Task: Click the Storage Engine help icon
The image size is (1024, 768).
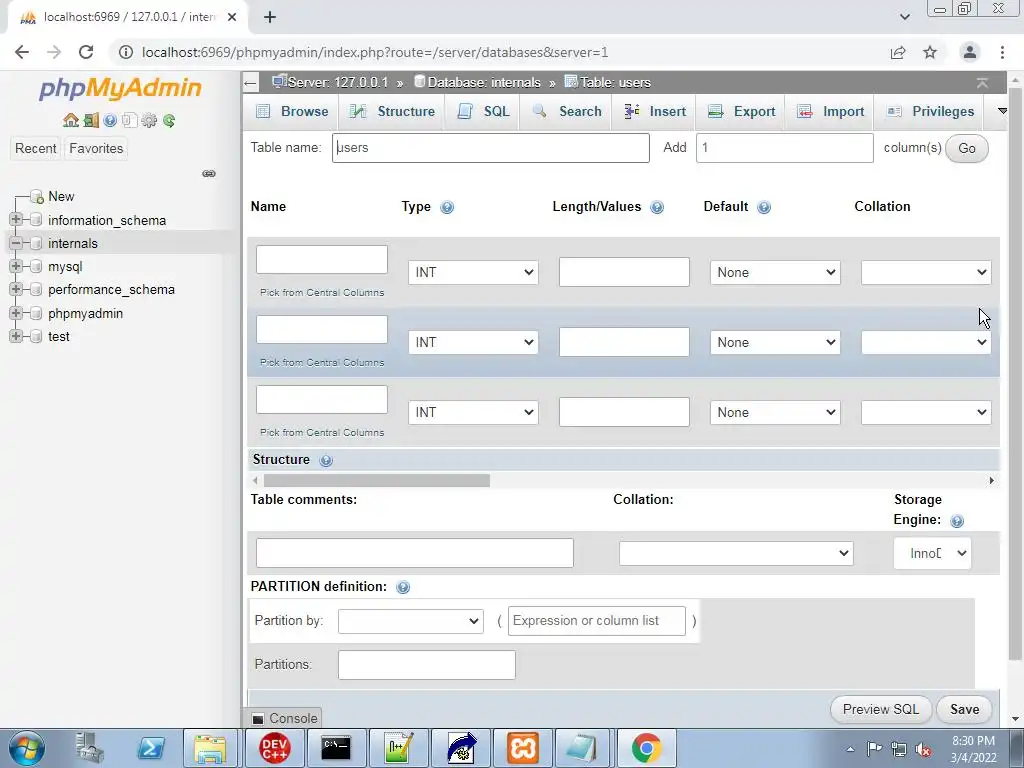Action: pyautogui.click(x=957, y=521)
